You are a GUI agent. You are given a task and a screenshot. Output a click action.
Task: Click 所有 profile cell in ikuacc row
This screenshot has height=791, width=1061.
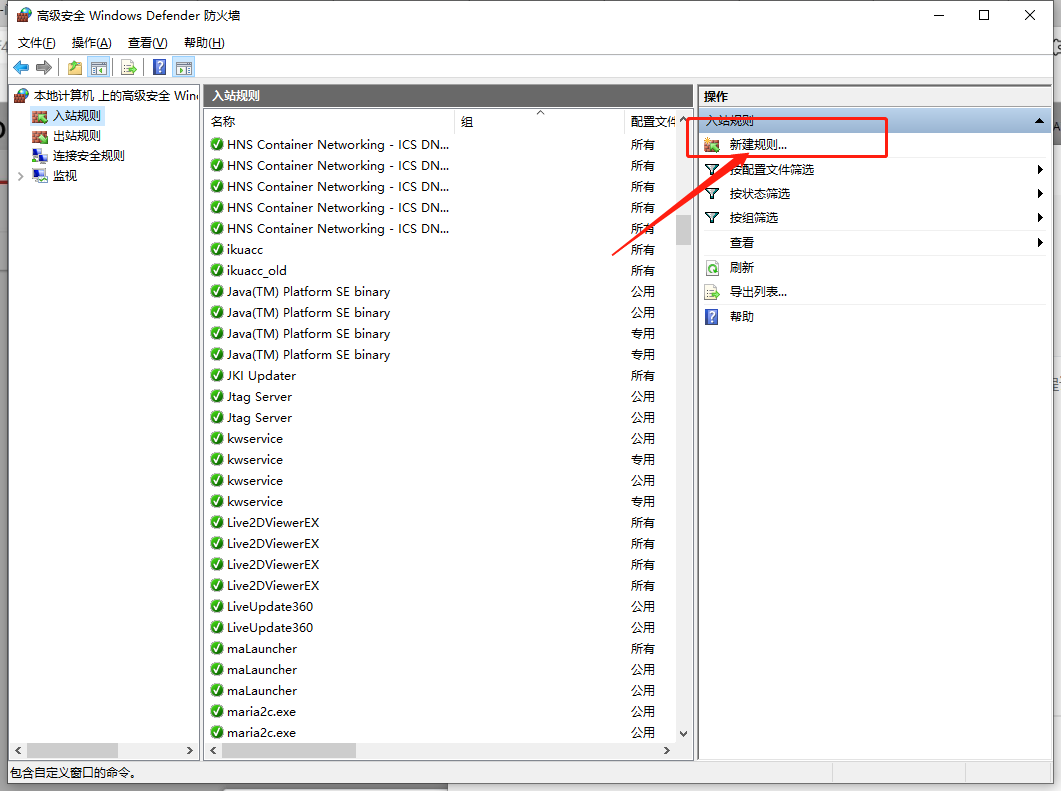pyautogui.click(x=643, y=249)
